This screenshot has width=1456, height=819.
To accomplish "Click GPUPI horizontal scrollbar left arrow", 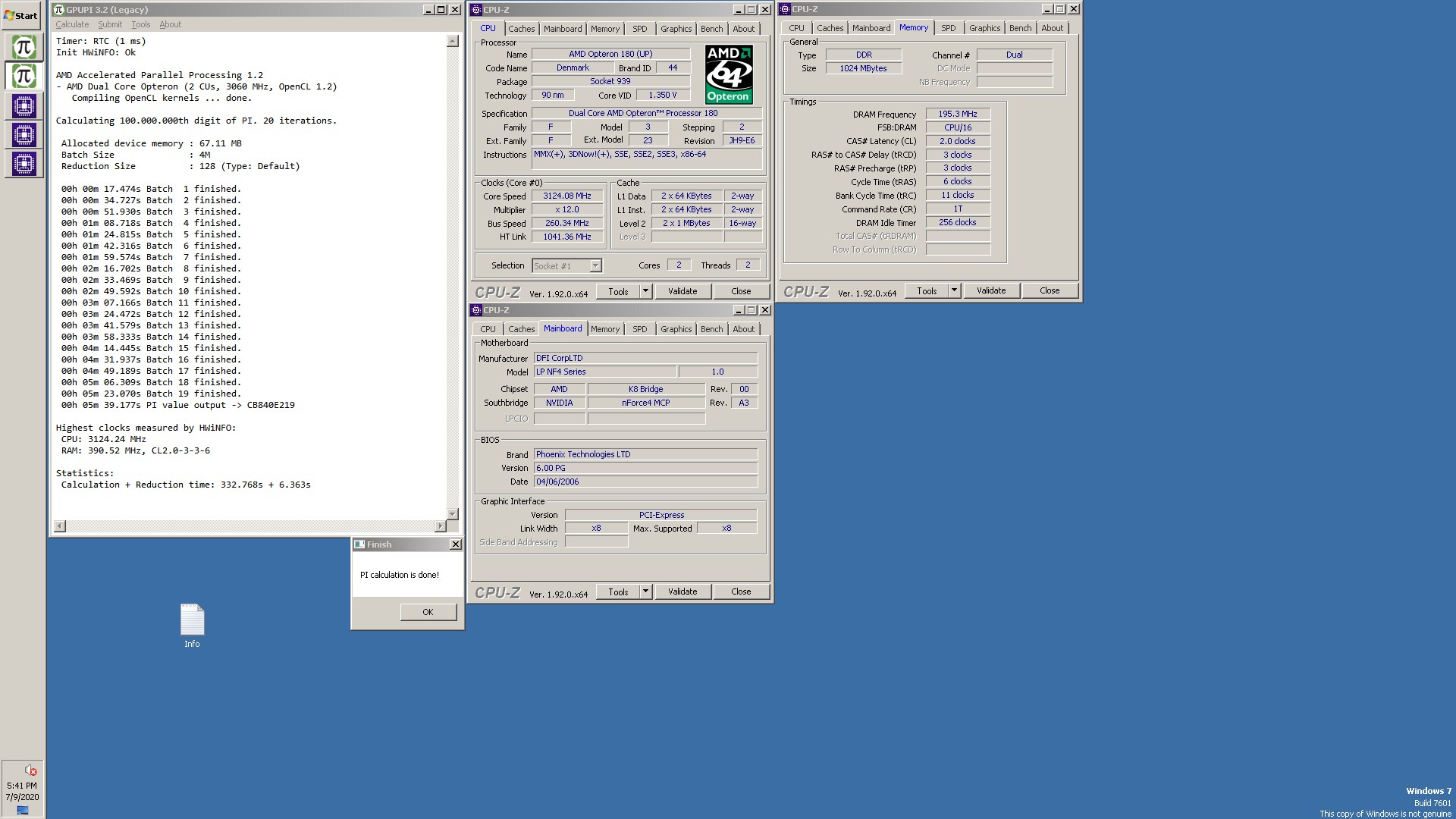I will tap(60, 526).
